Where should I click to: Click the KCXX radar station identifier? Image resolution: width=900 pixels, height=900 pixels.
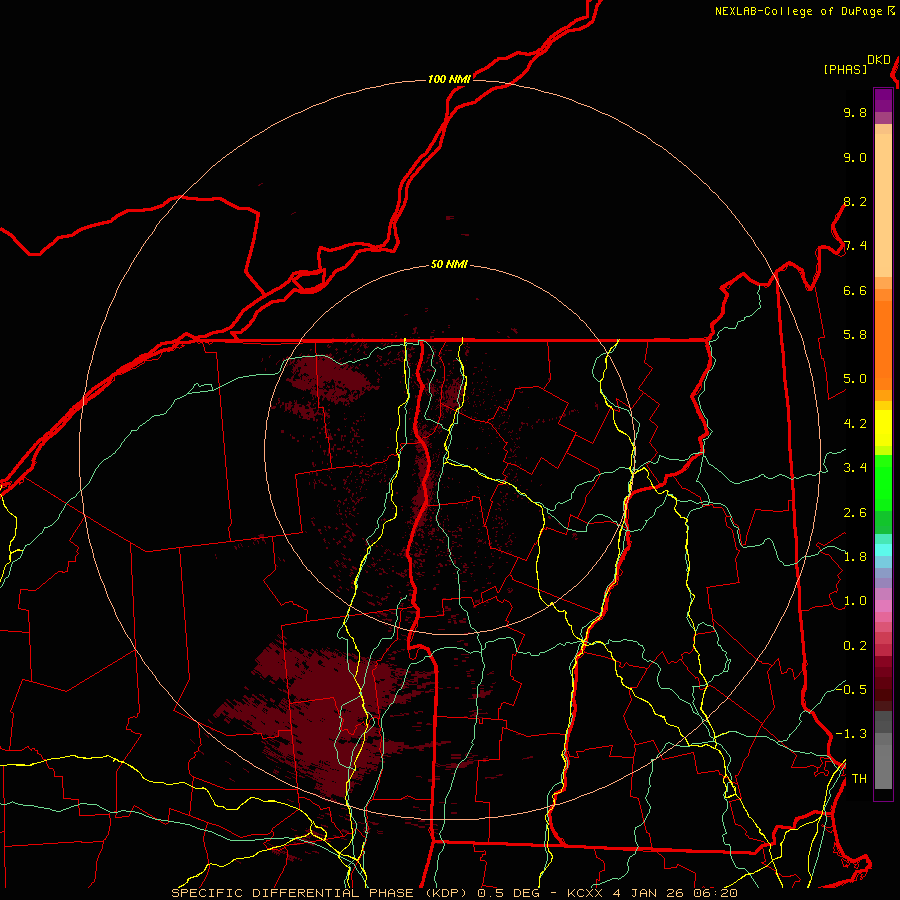point(585,893)
